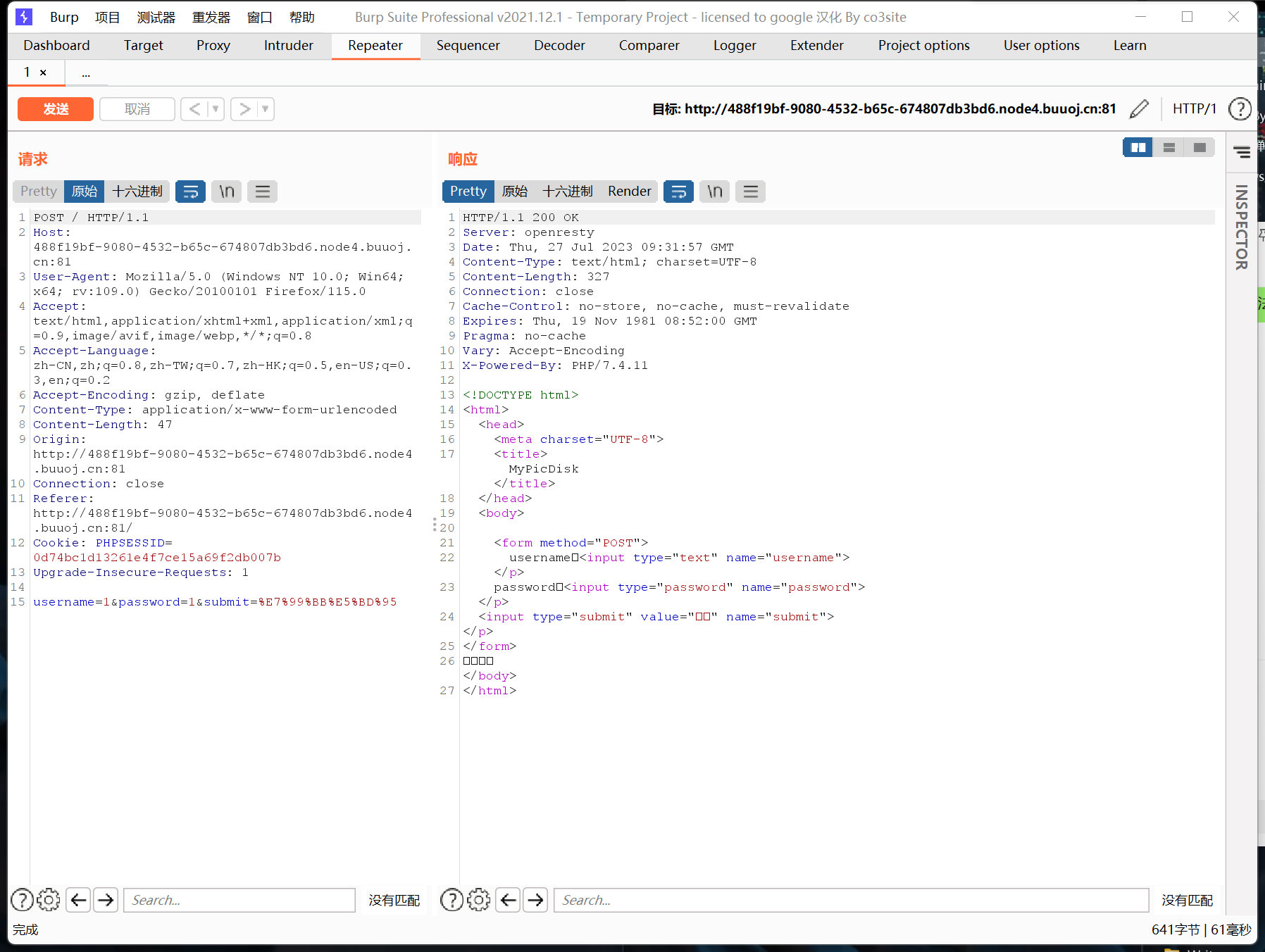Viewport: 1265px width, 952px height.
Task: Go to previous request search match
Action: coord(79,900)
